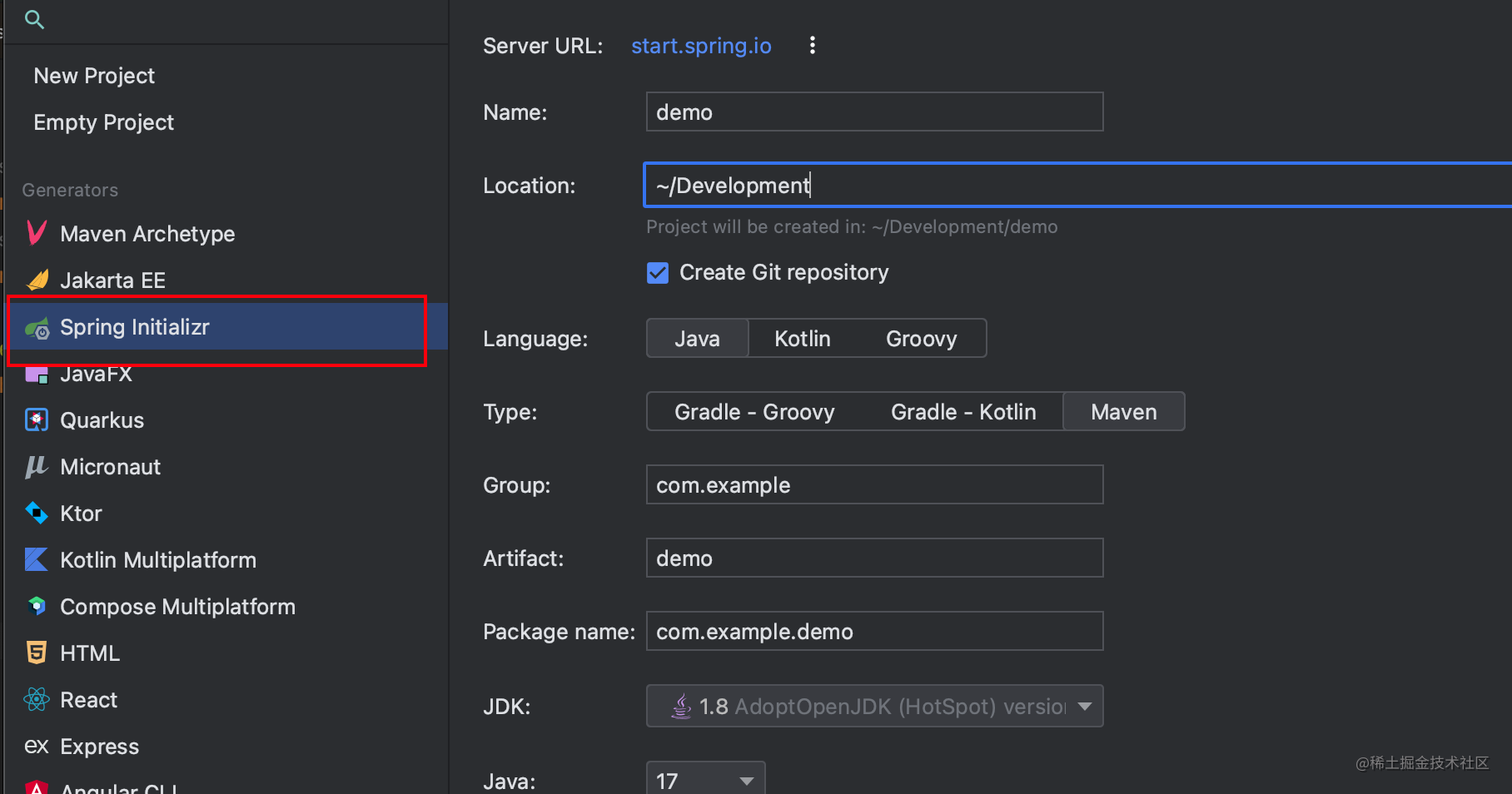Click the React atom icon
The height and width of the screenshot is (794, 1512).
click(37, 699)
